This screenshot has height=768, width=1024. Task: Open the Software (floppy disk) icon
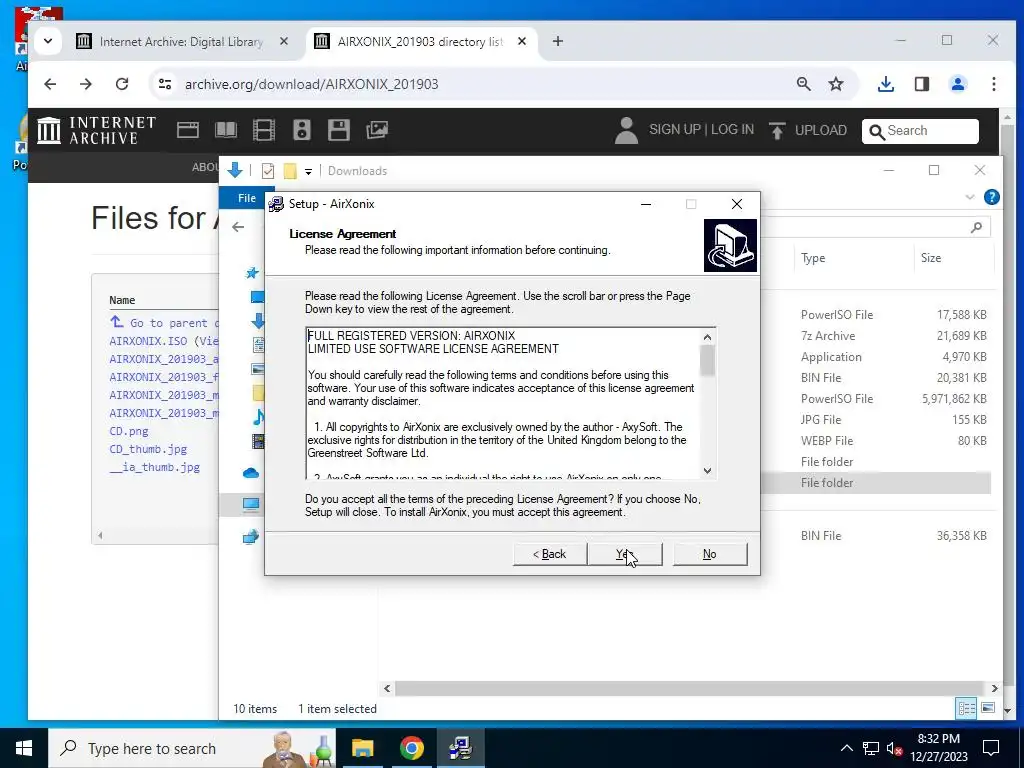pos(339,130)
